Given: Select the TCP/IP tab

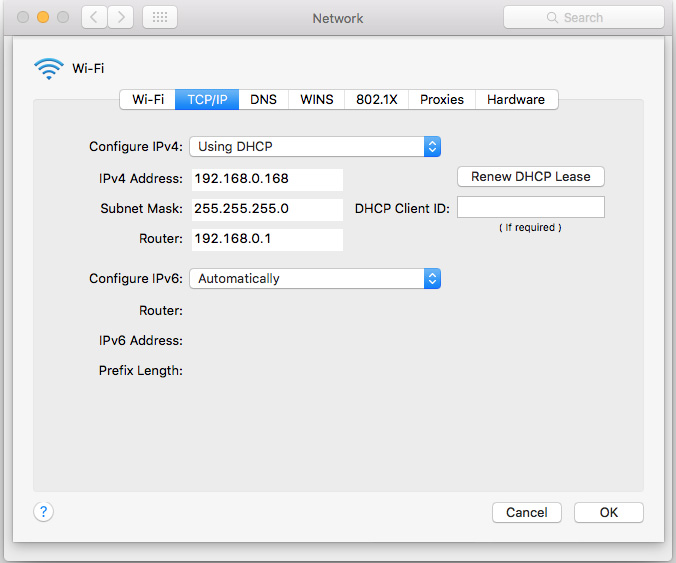Looking at the screenshot, I should coord(207,99).
